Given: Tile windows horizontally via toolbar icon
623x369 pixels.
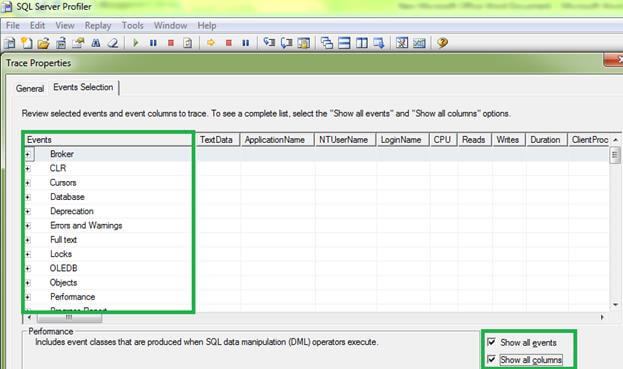Looking at the screenshot, I should (344, 43).
